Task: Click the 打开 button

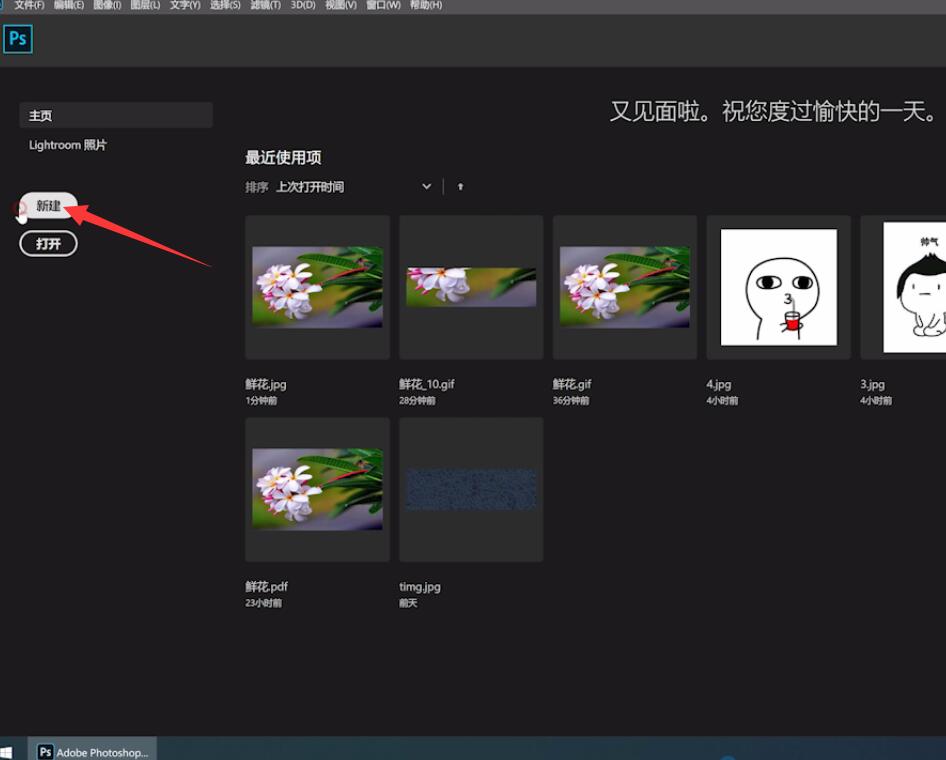Action: [x=48, y=244]
